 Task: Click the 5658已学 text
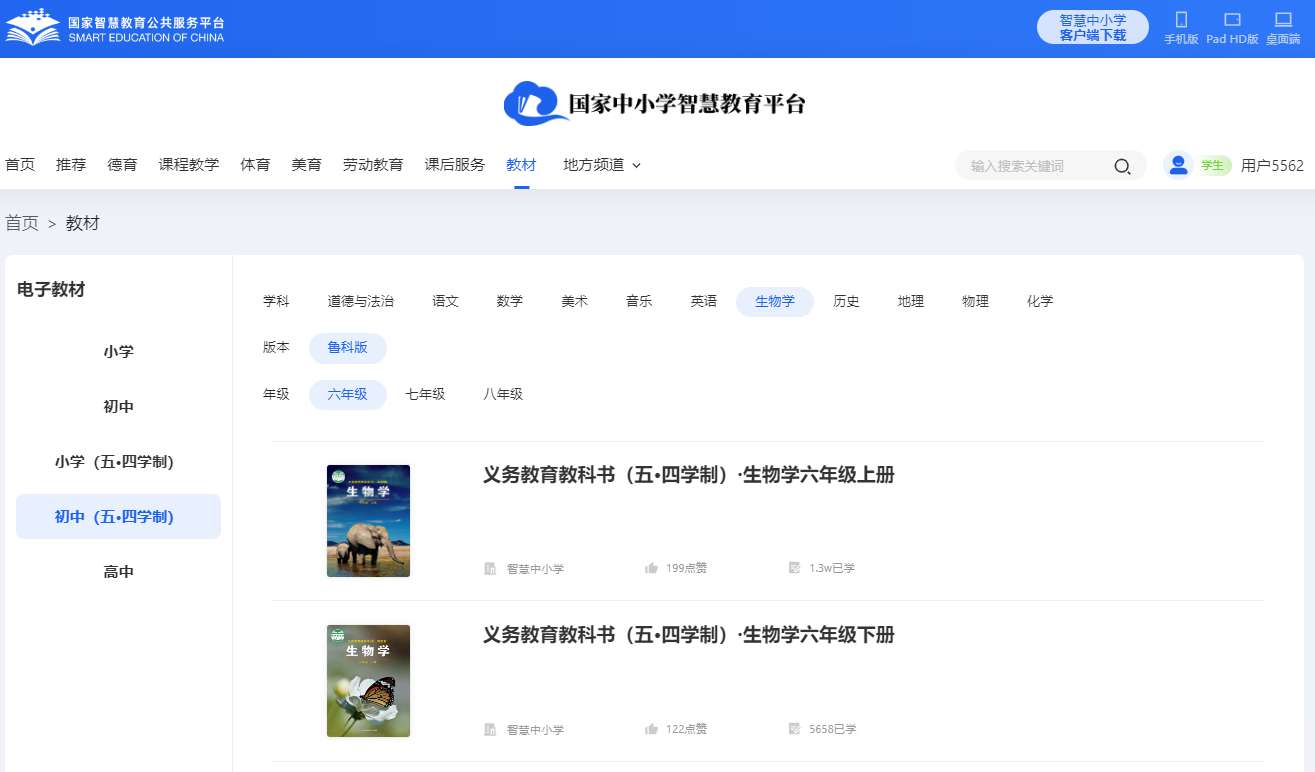pos(833,729)
